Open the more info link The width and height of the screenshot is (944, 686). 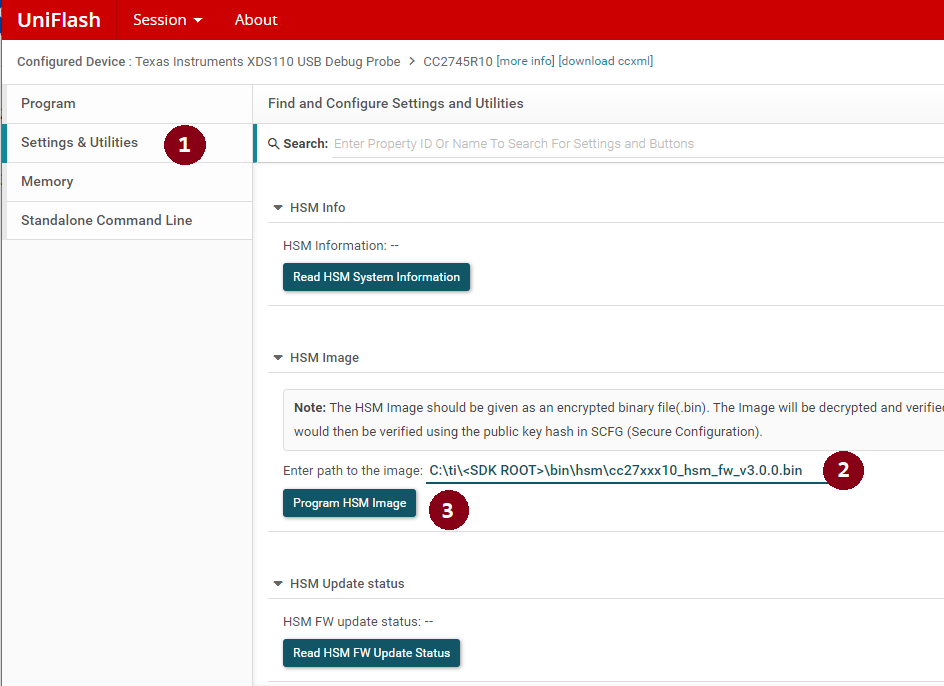pos(525,62)
